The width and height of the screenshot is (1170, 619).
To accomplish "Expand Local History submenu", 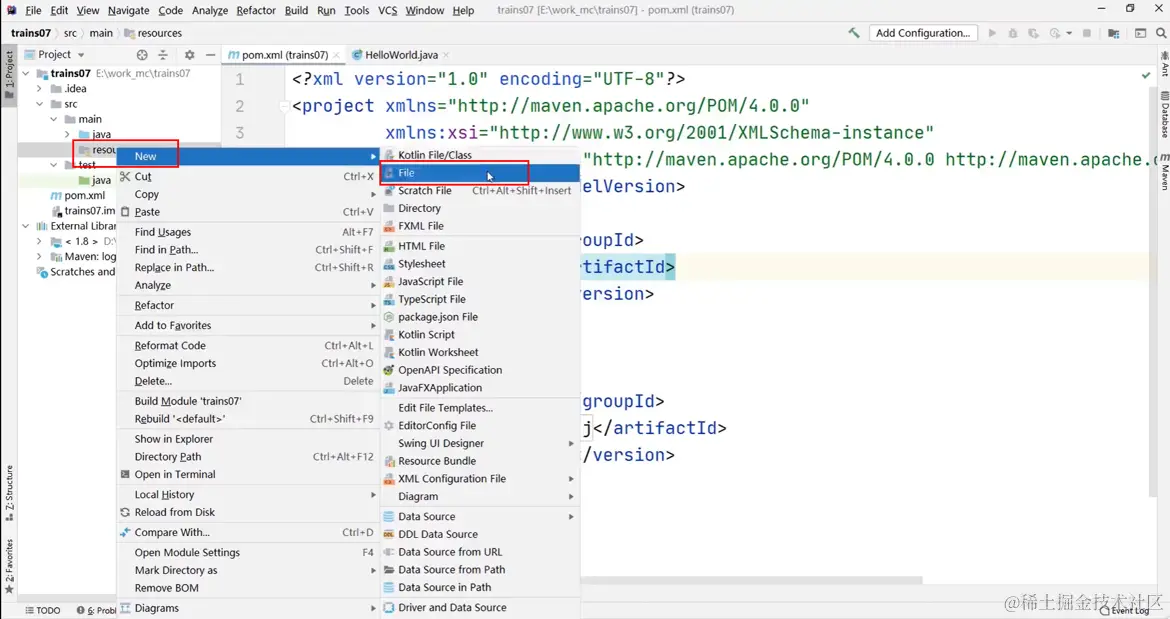I will coord(248,495).
